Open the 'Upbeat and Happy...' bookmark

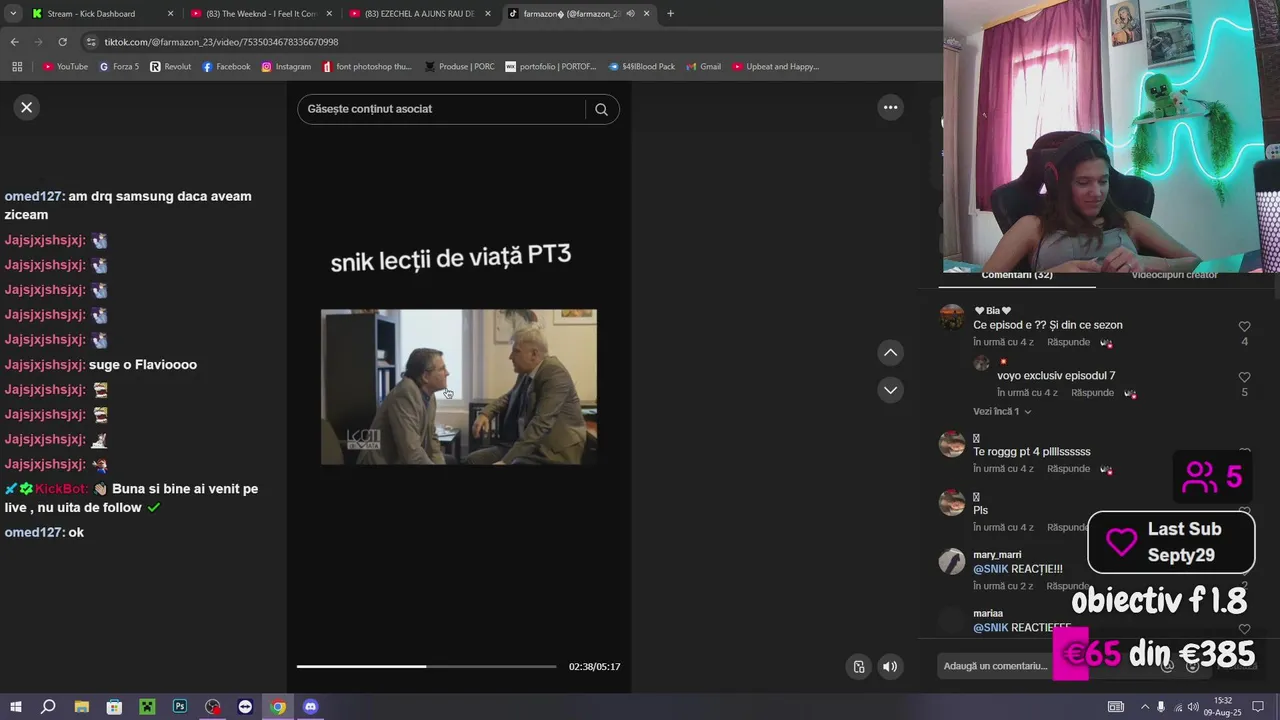pyautogui.click(x=775, y=67)
